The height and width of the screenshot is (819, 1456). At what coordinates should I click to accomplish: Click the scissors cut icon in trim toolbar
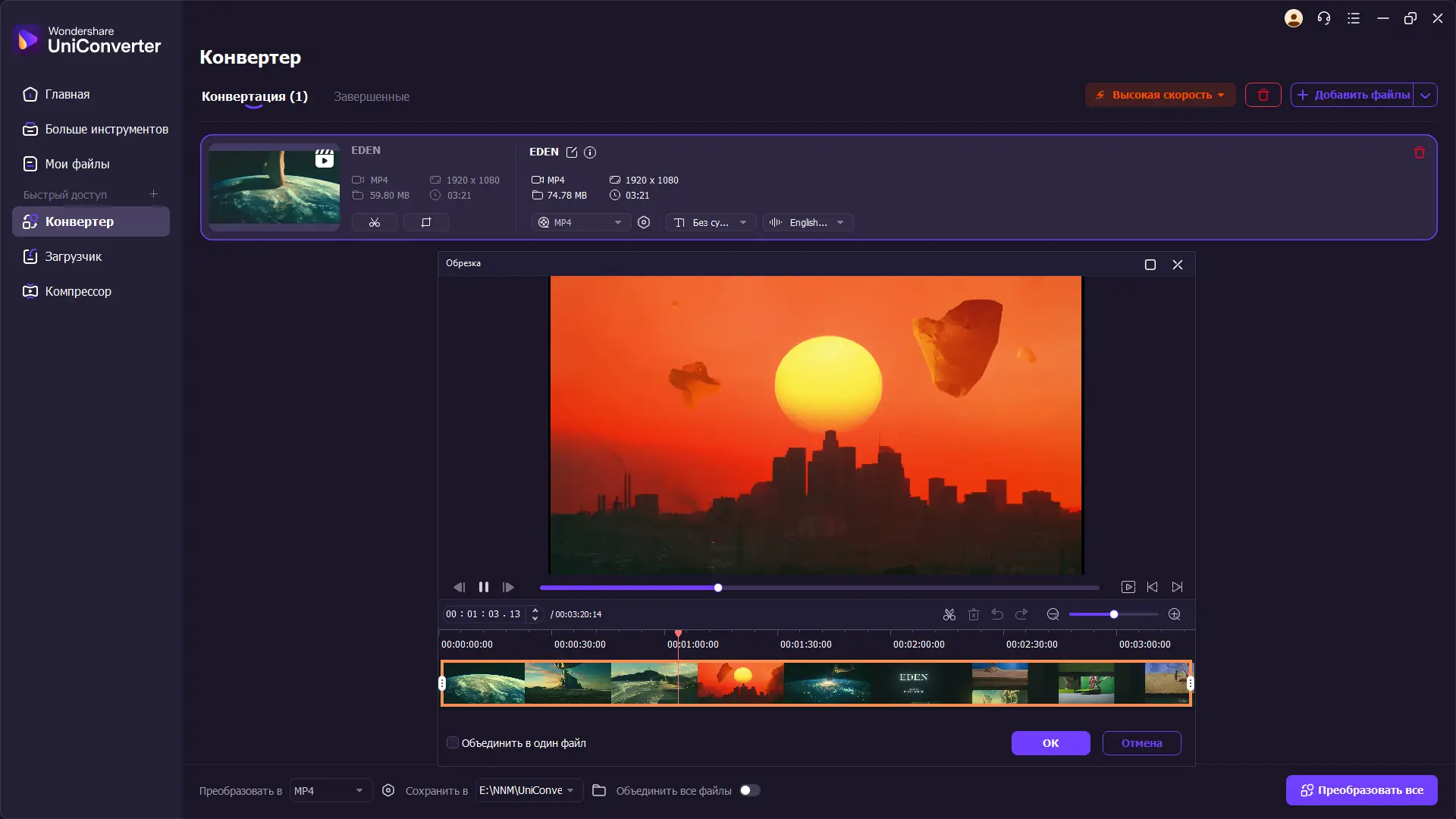(x=949, y=614)
